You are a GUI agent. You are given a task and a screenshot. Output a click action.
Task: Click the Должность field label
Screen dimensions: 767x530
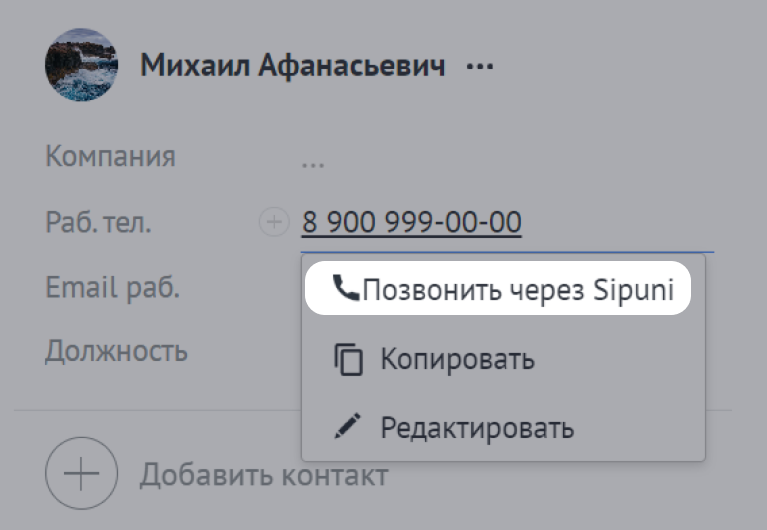(116, 352)
